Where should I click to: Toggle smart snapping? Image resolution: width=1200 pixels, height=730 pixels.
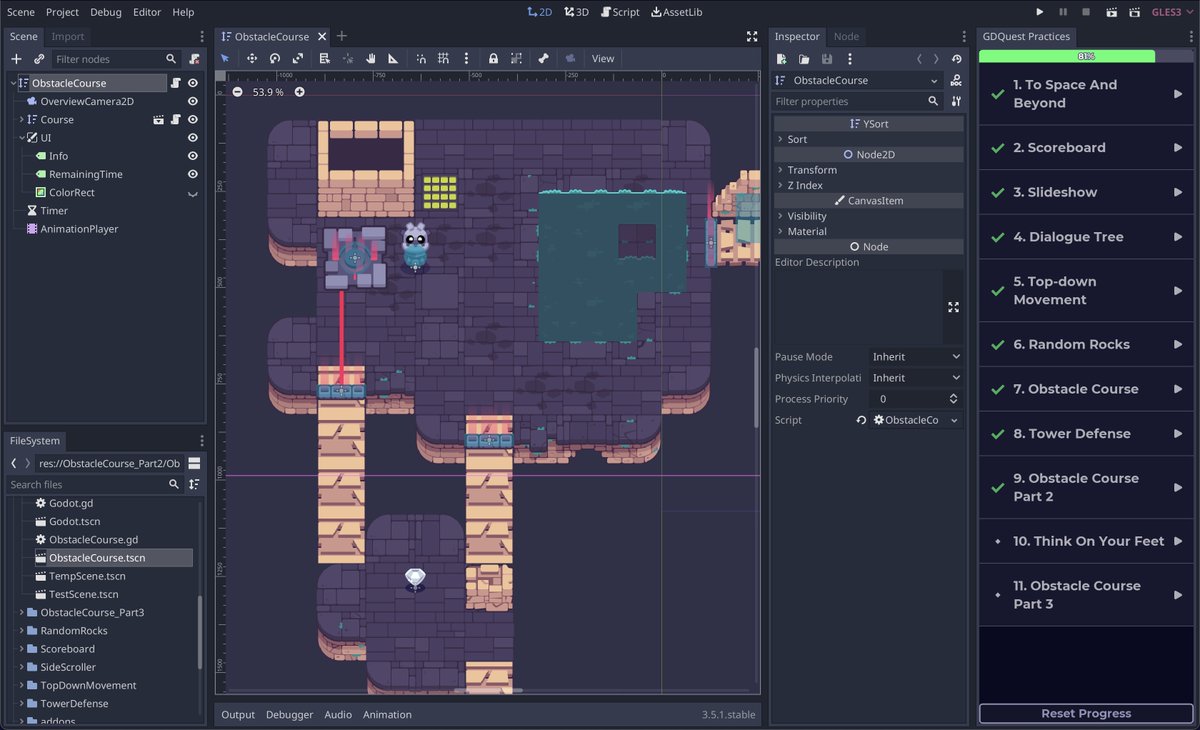point(422,58)
